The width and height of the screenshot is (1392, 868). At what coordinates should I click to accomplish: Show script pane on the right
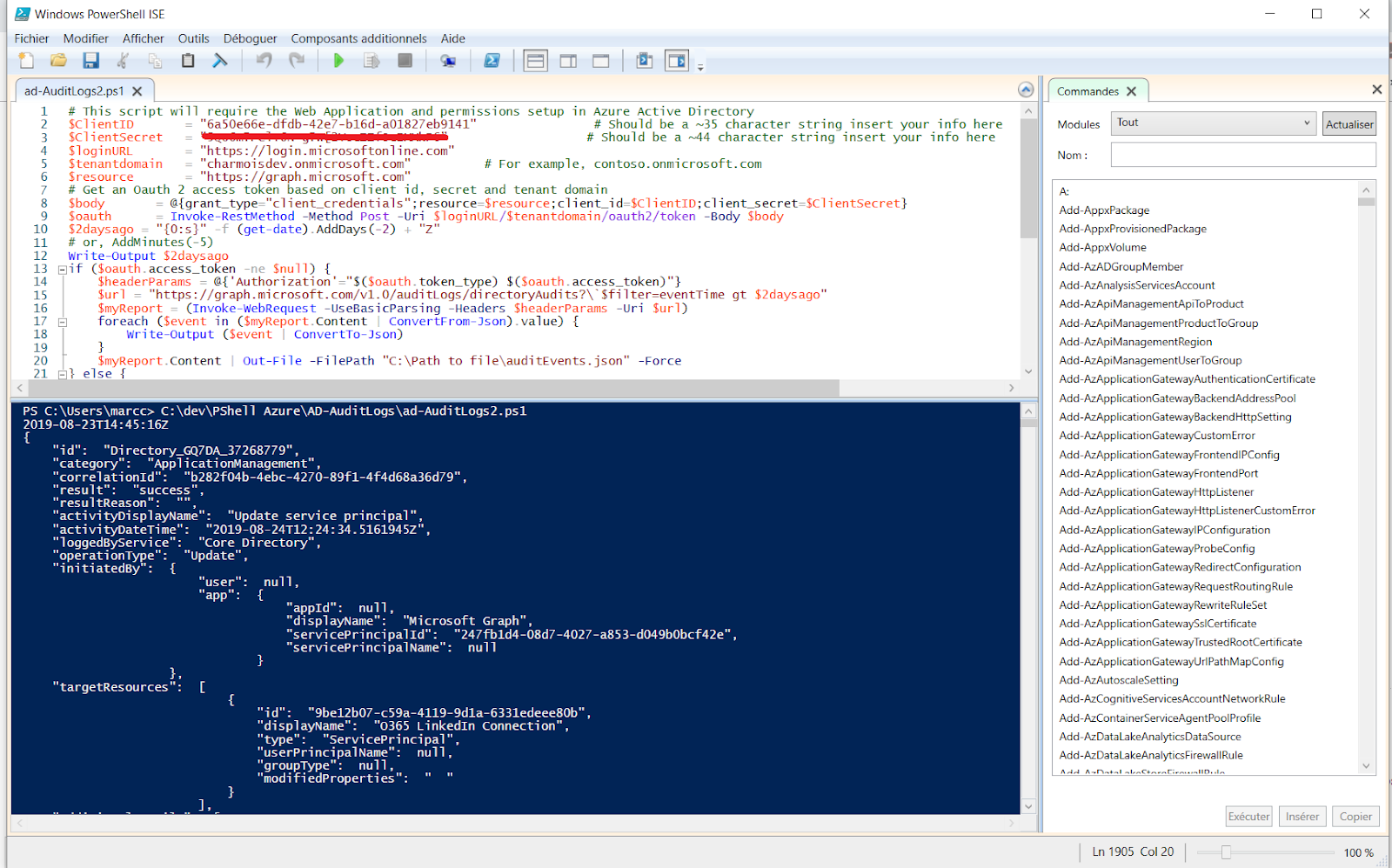[567, 60]
